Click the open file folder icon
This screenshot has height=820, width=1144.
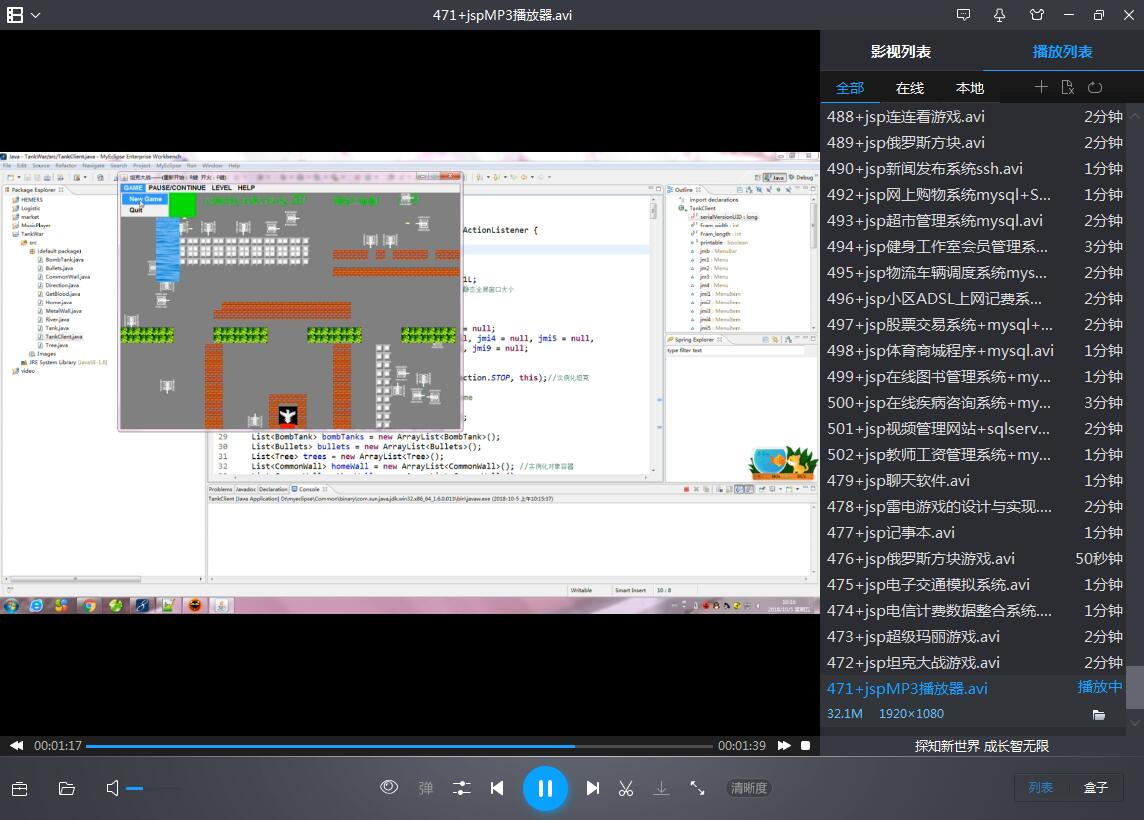66,789
